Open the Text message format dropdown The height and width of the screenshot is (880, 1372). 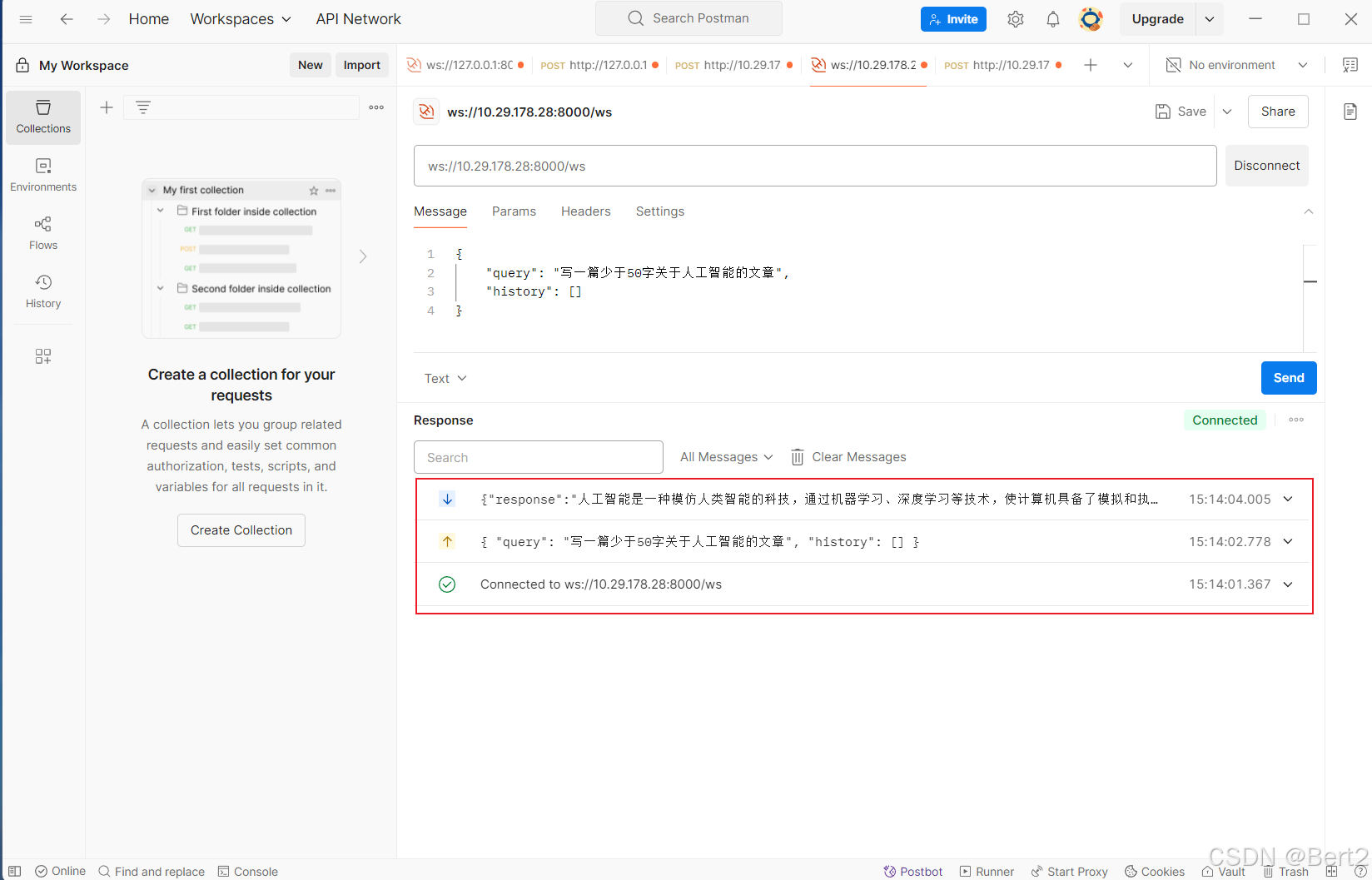(x=445, y=378)
